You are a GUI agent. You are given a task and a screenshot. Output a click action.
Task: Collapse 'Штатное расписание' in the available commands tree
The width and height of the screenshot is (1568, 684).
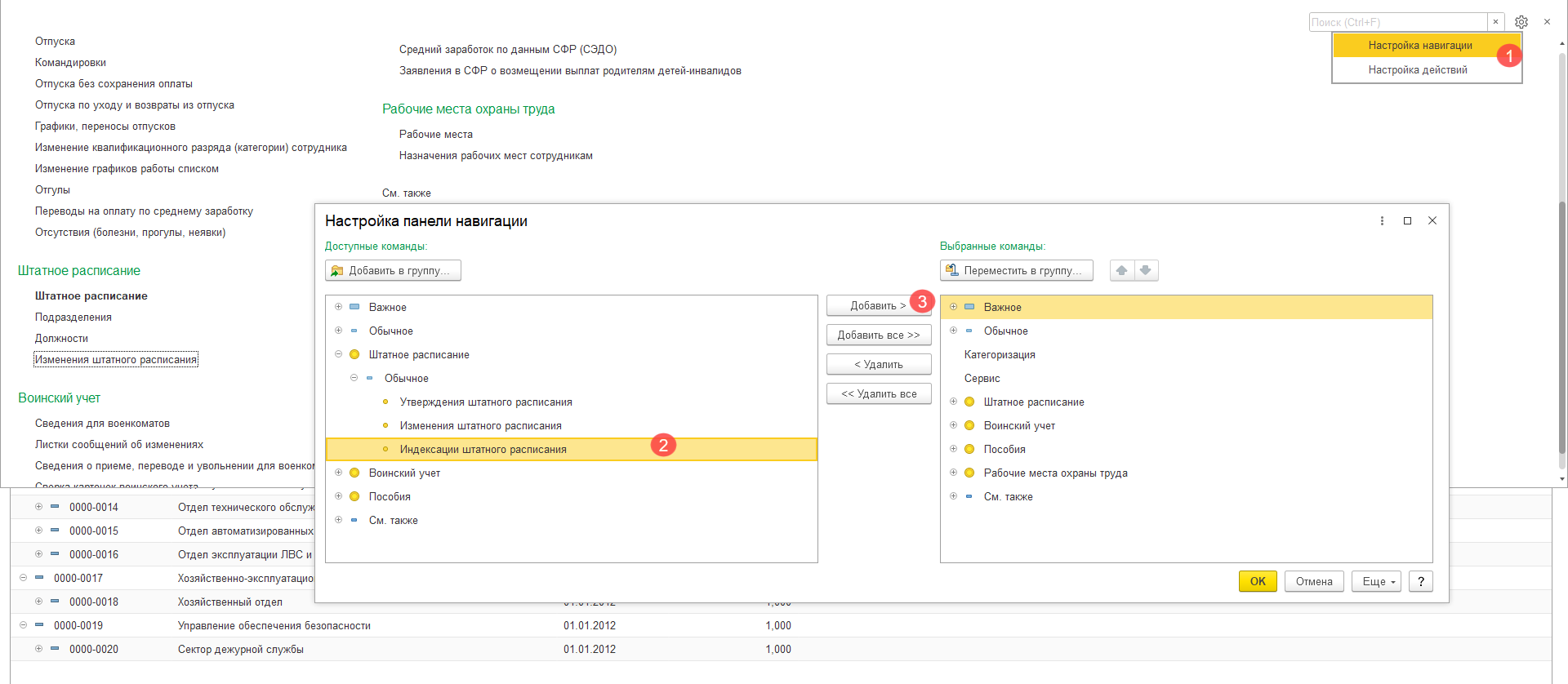click(x=338, y=354)
